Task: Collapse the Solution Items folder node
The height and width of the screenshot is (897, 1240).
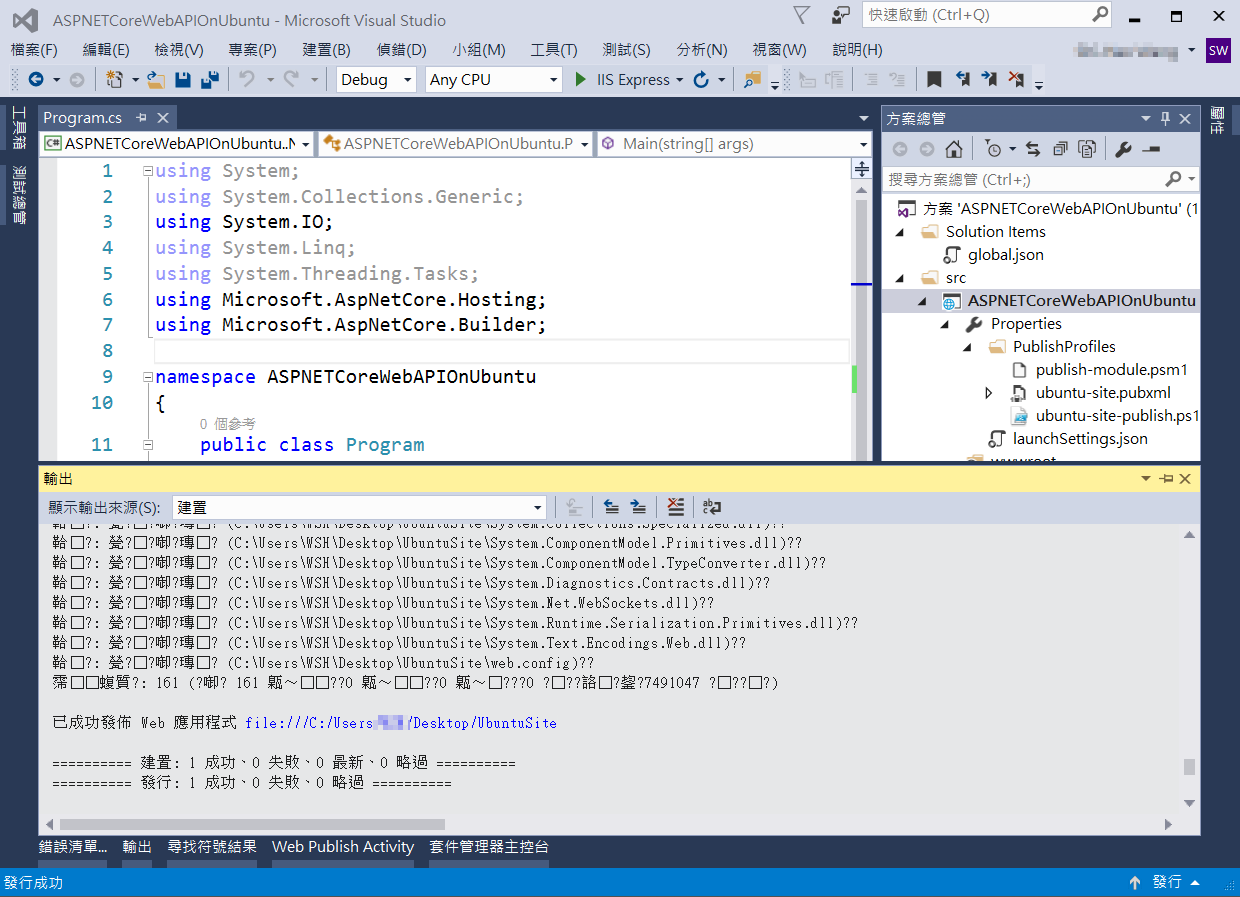Action: pyautogui.click(x=899, y=232)
